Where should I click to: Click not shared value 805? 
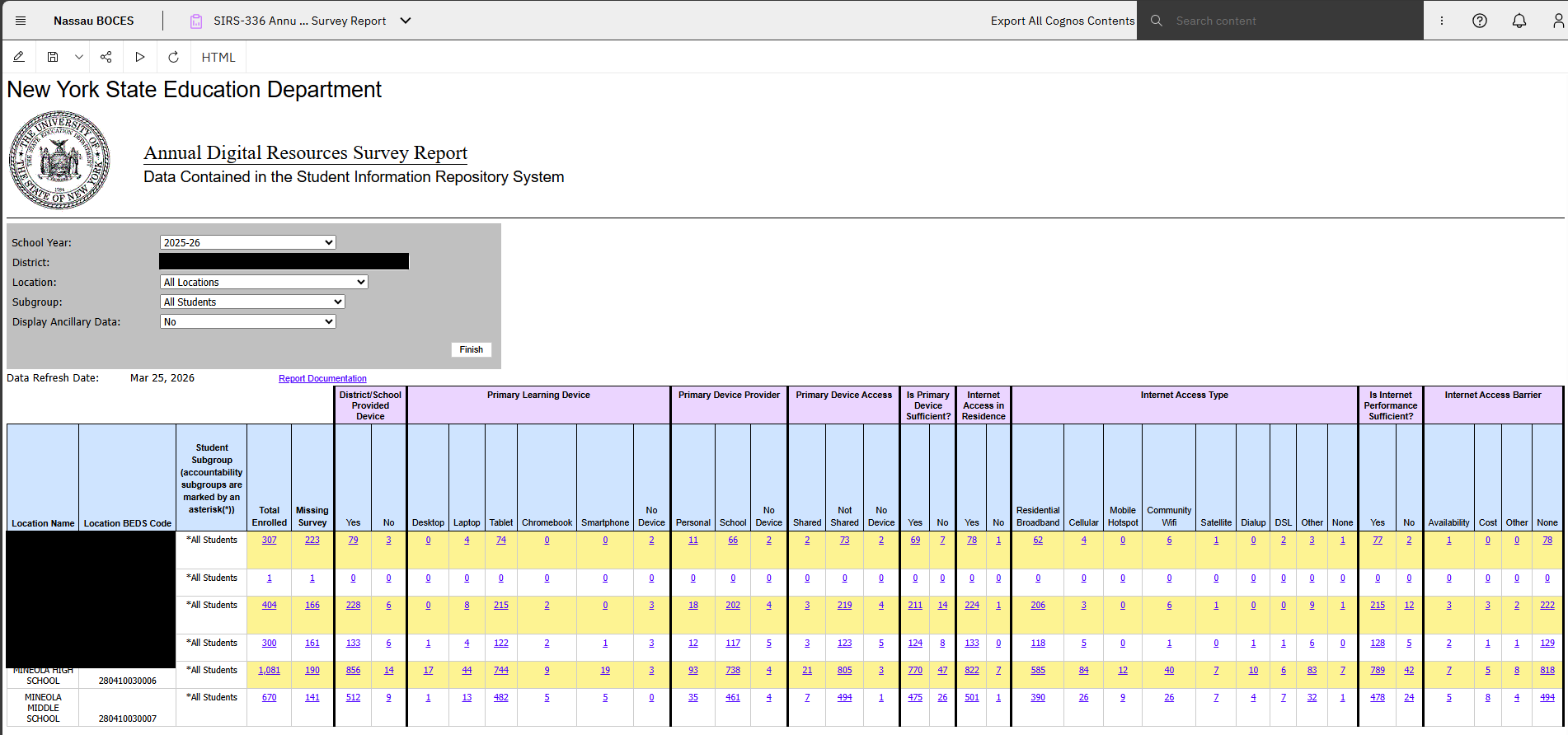pyautogui.click(x=845, y=671)
